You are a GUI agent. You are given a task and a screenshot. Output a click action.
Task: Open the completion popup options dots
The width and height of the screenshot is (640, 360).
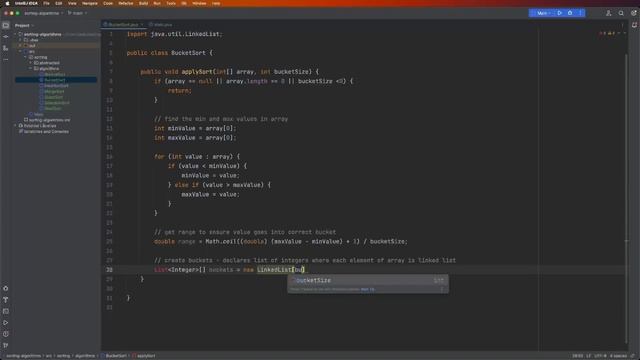442,289
